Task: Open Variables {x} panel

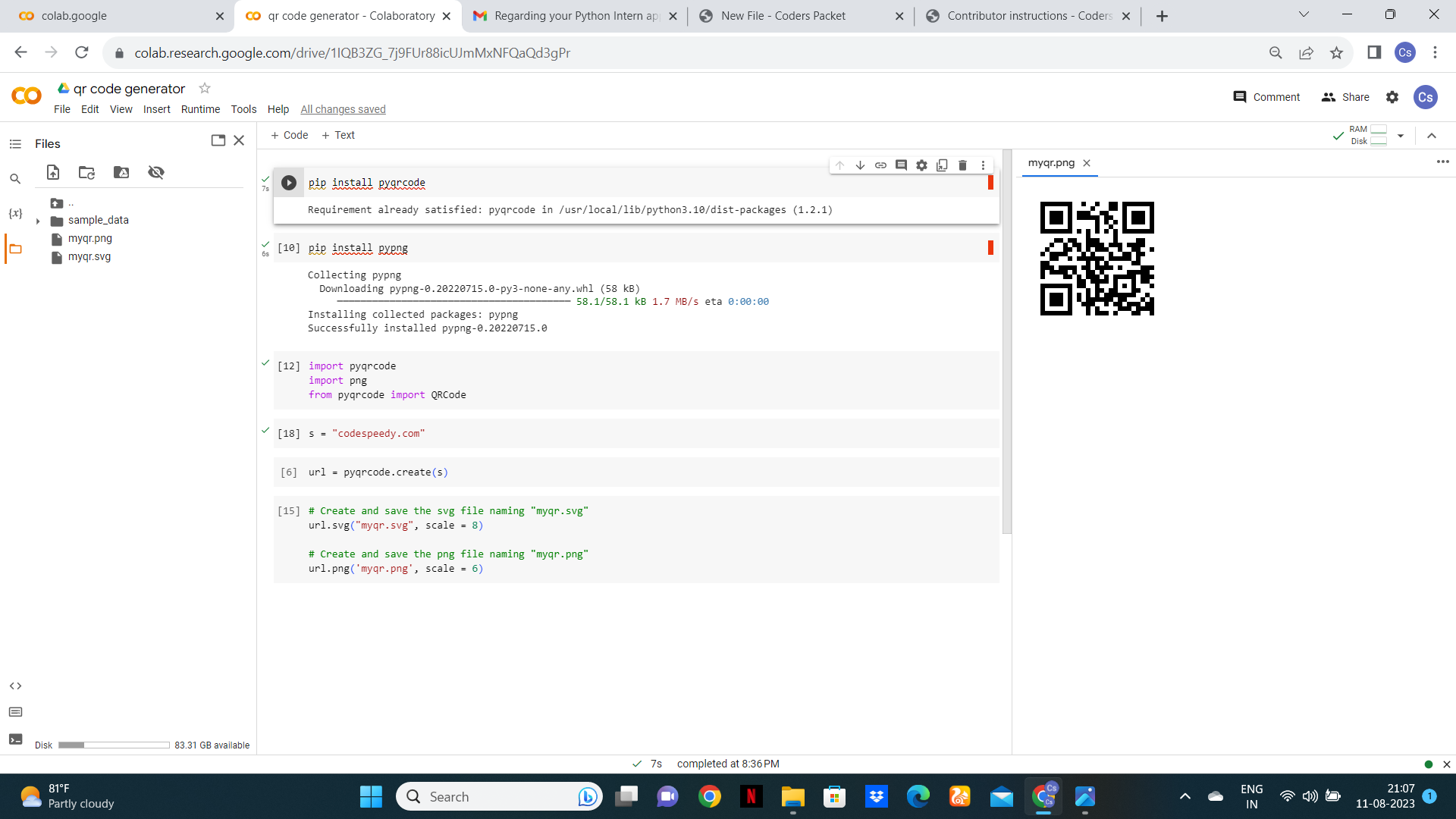Action: [x=15, y=213]
